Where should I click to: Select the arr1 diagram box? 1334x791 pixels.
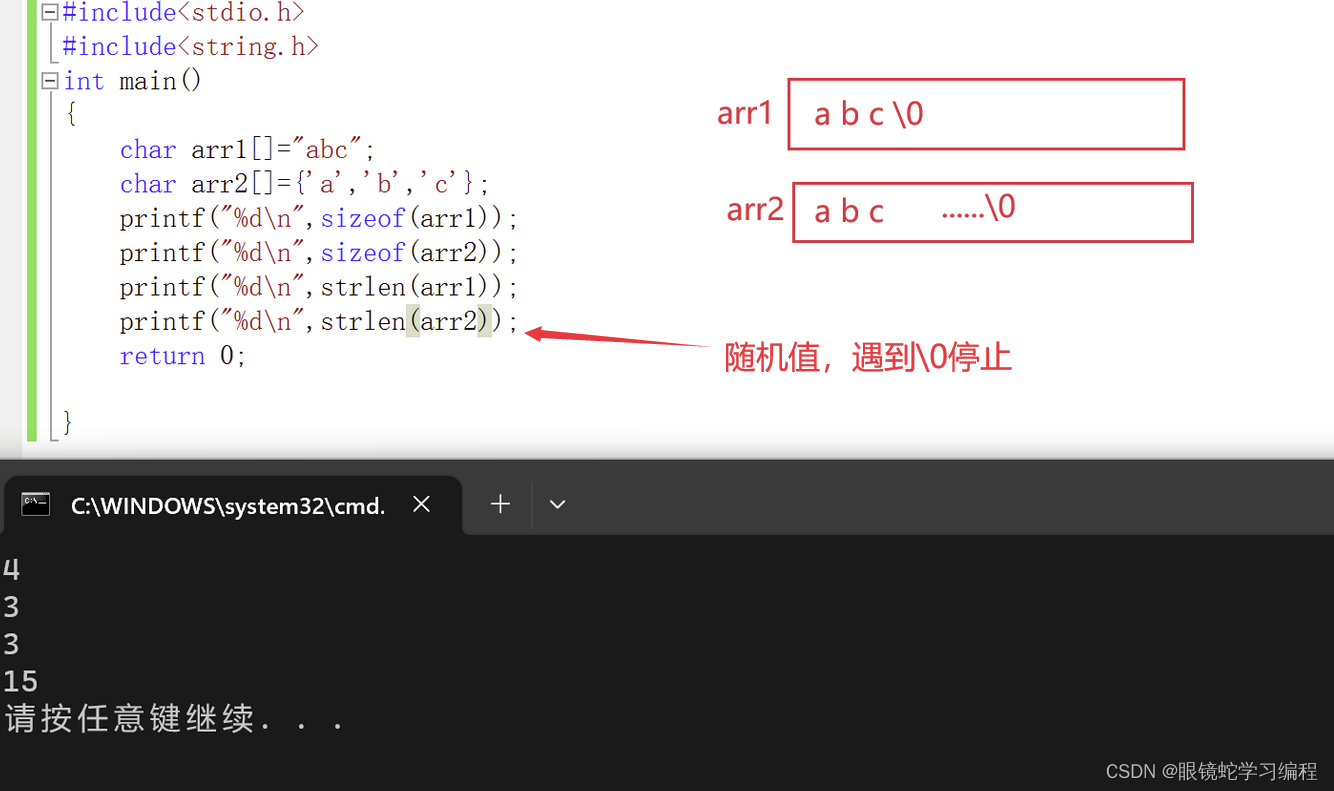click(x=986, y=113)
